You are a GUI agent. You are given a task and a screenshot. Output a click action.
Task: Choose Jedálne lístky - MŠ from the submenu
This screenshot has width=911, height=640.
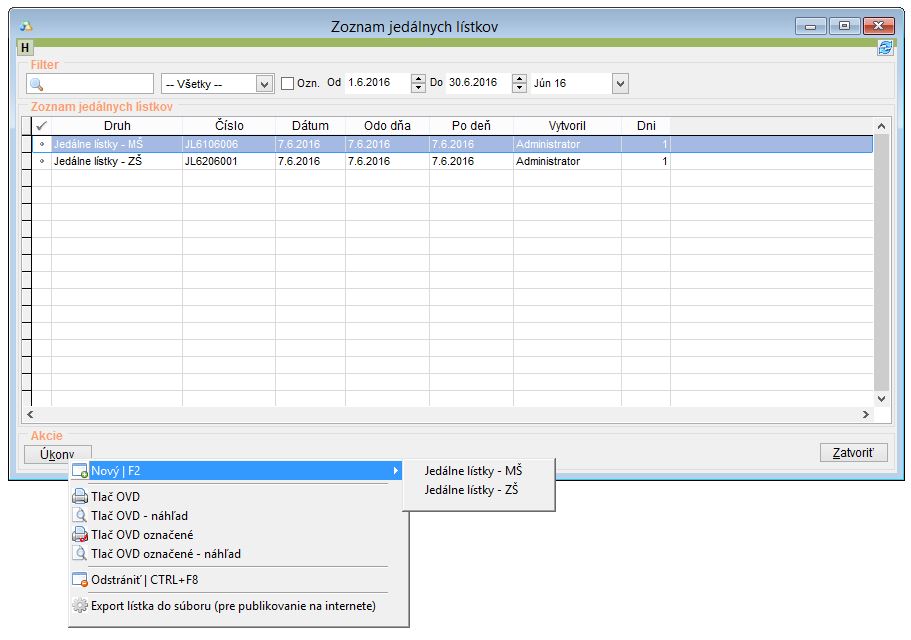click(473, 470)
